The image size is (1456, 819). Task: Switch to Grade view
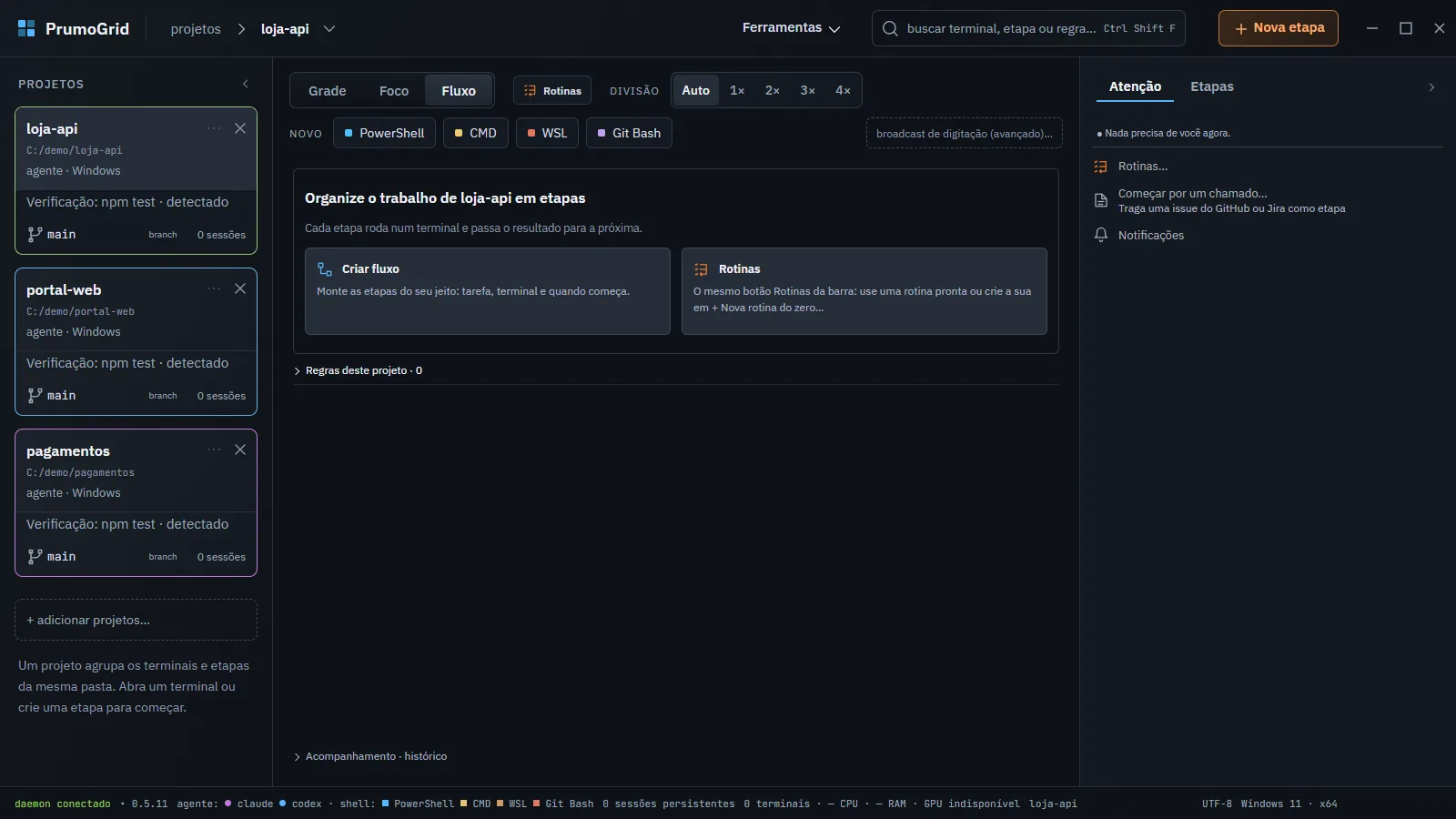[x=328, y=90]
